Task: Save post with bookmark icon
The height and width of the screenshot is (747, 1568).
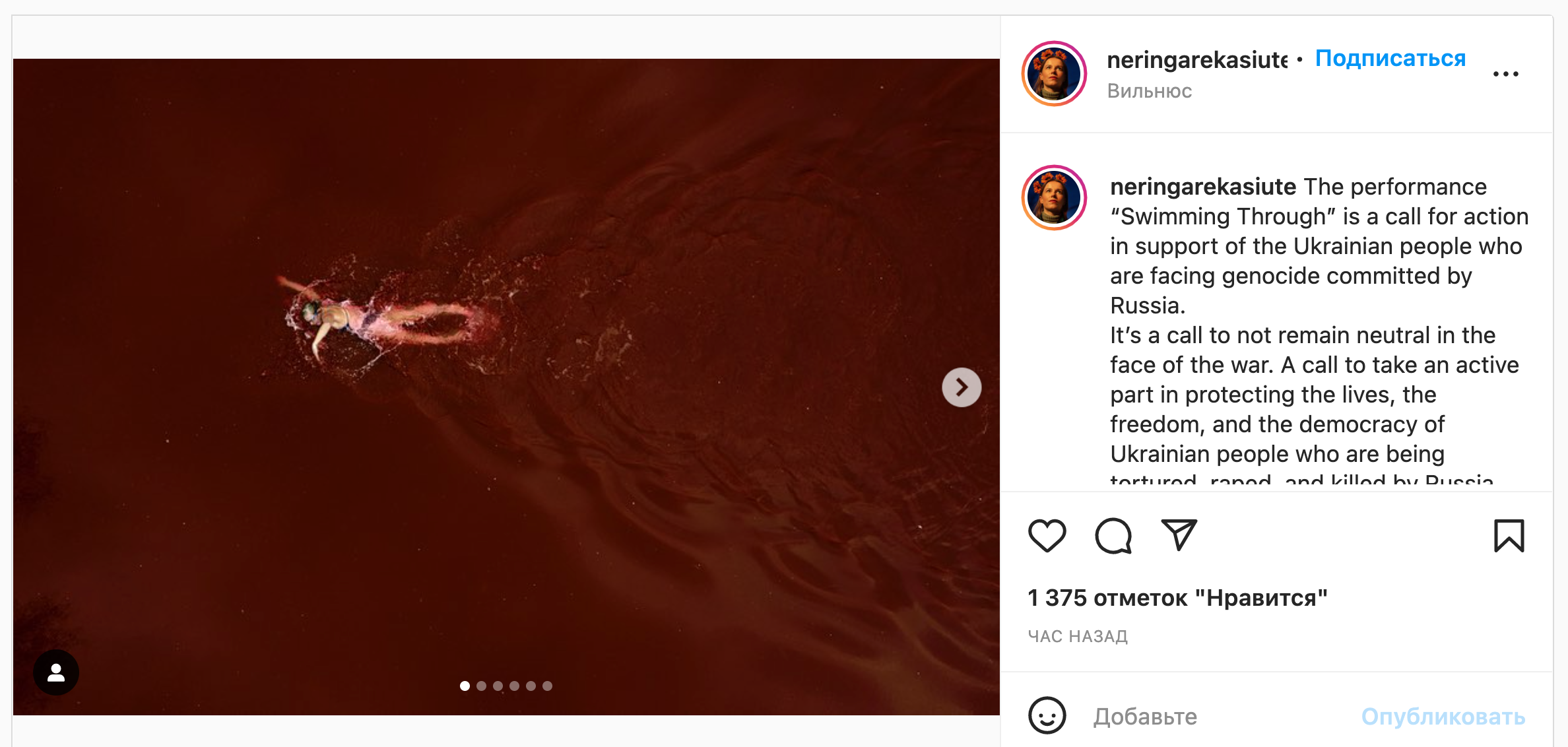Action: pos(1509,535)
